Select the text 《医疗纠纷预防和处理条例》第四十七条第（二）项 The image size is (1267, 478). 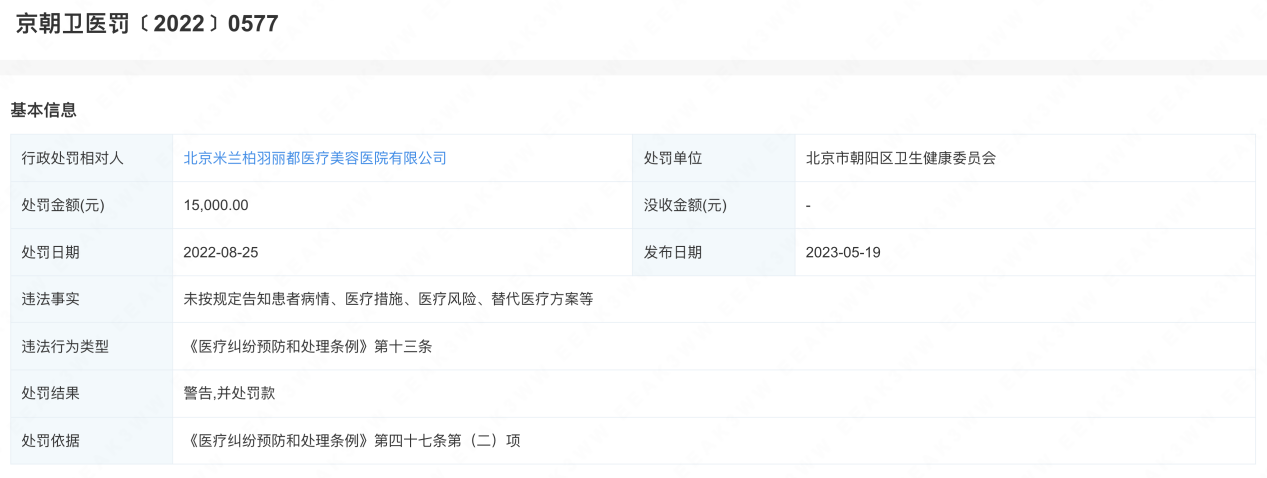[352, 440]
